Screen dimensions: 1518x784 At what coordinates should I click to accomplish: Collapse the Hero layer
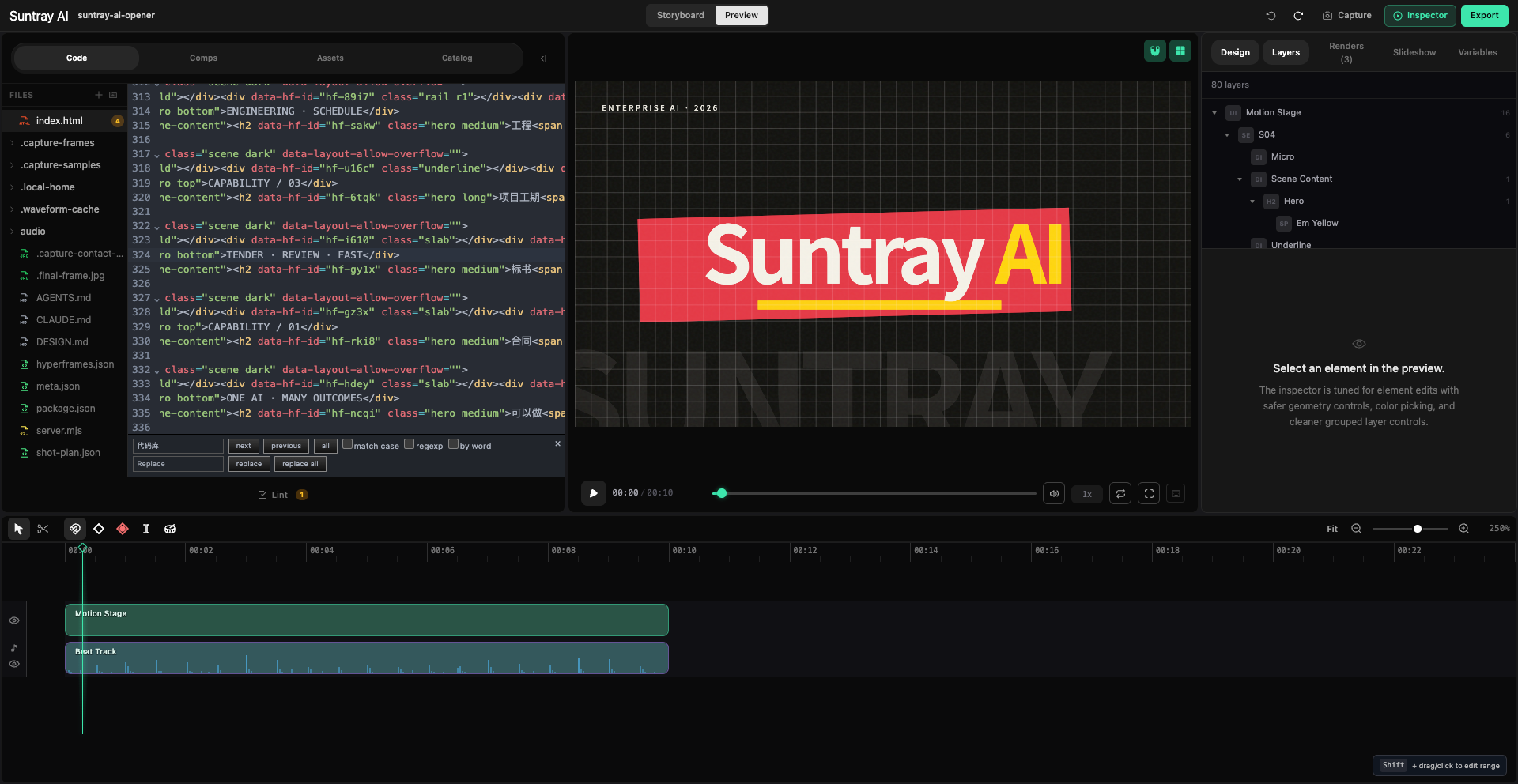pyautogui.click(x=1252, y=202)
